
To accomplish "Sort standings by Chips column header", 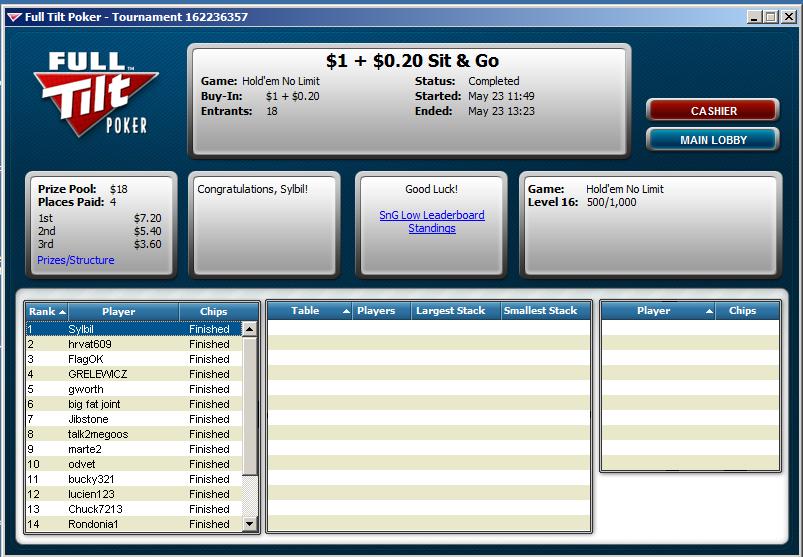I will (219, 311).
